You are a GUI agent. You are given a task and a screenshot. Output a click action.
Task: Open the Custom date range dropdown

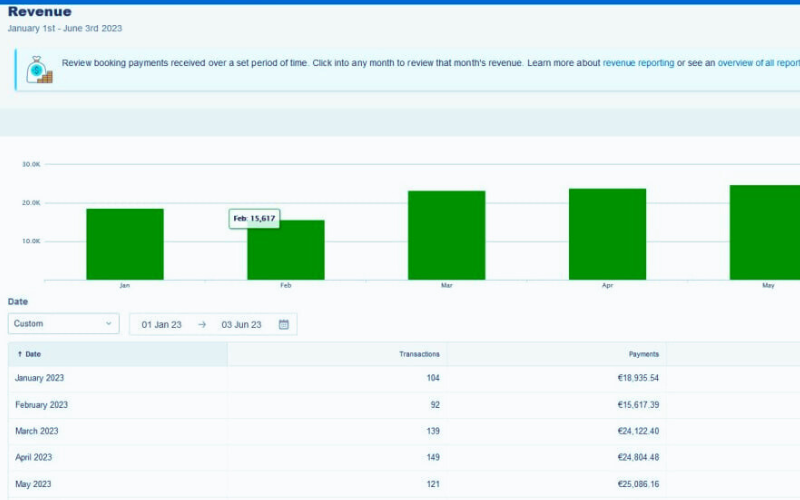point(63,324)
